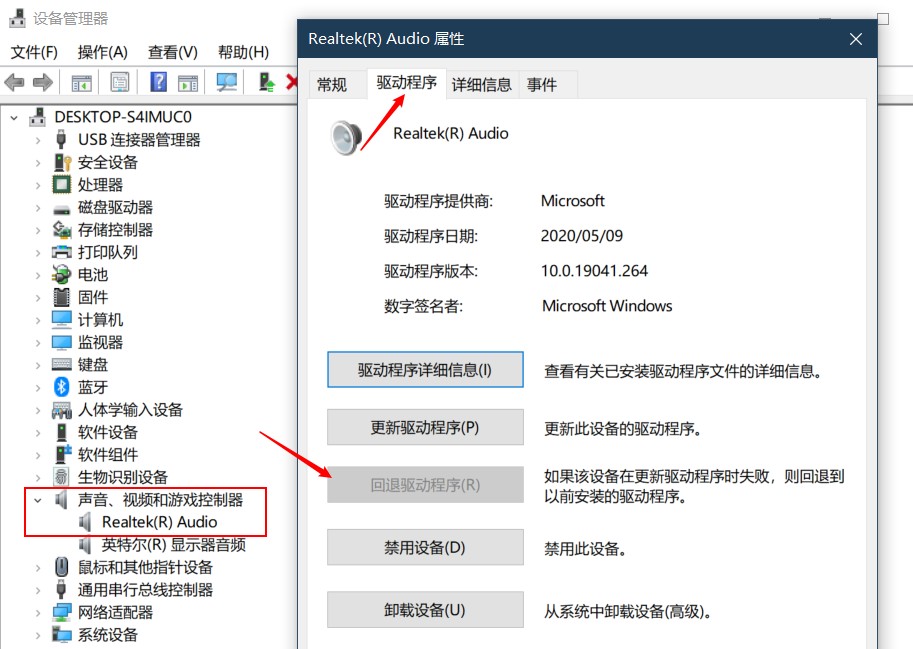Click the Back arrow in Device Manager toolbar
The height and width of the screenshot is (649, 913).
14,83
